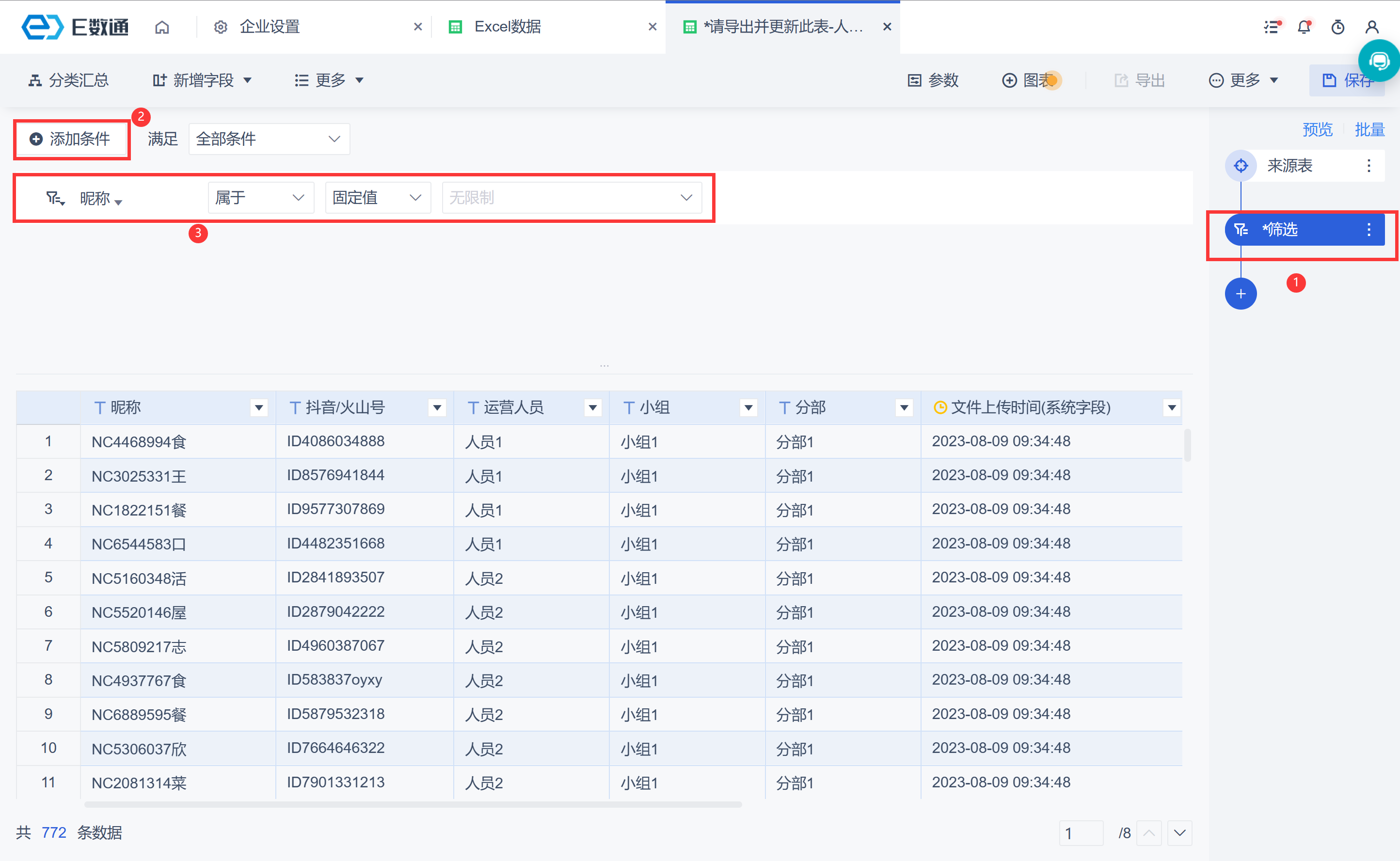This screenshot has width=1400, height=861.
Task: Switch to the 企业设置 tab
Action: click(270, 27)
